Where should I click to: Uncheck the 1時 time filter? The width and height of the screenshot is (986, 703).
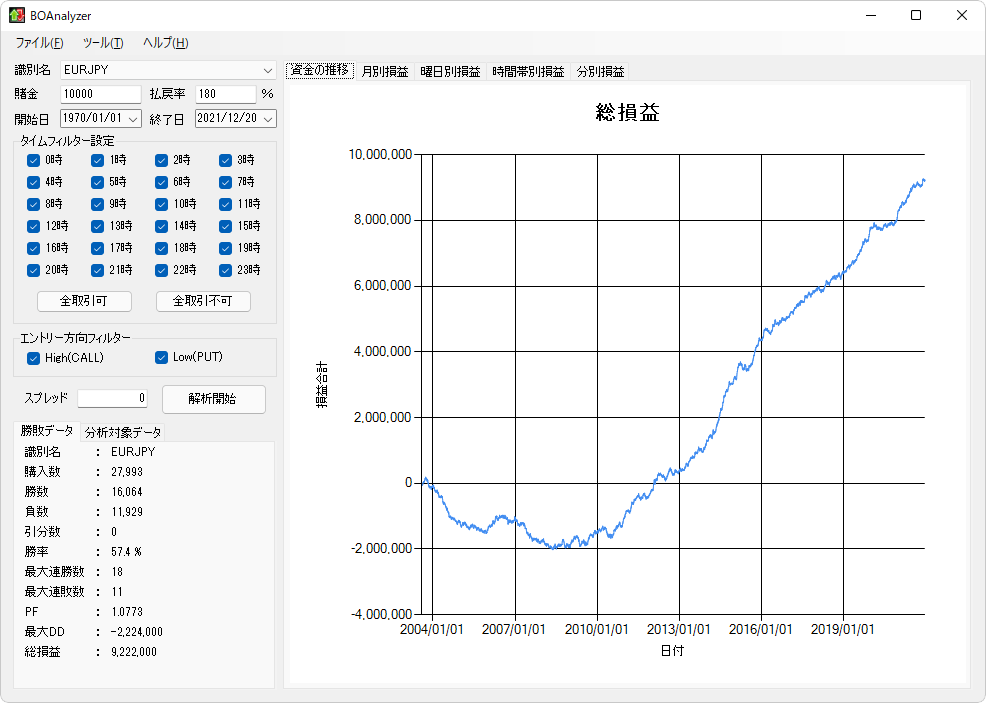coord(97,160)
